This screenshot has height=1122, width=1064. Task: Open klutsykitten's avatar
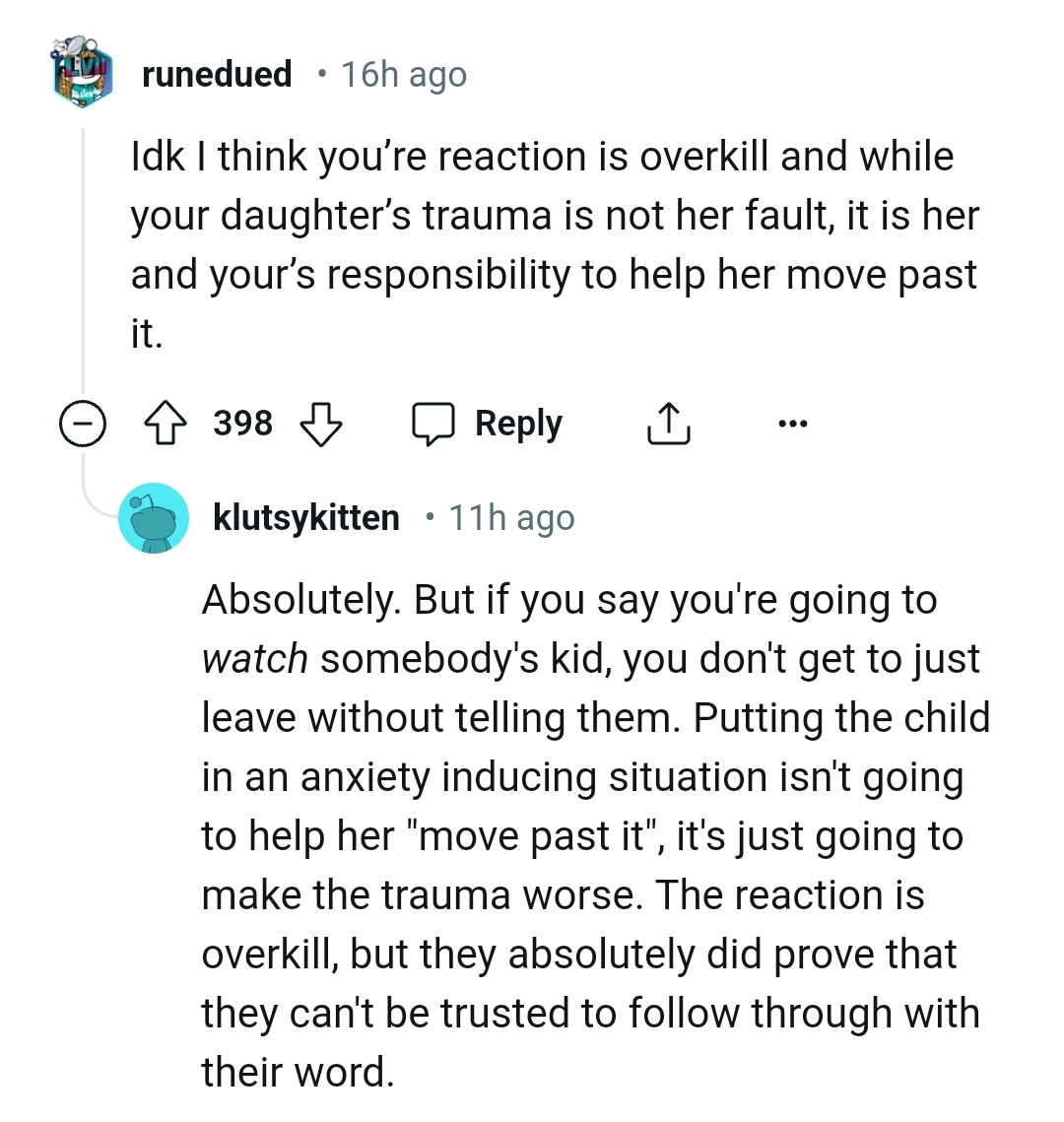(155, 517)
